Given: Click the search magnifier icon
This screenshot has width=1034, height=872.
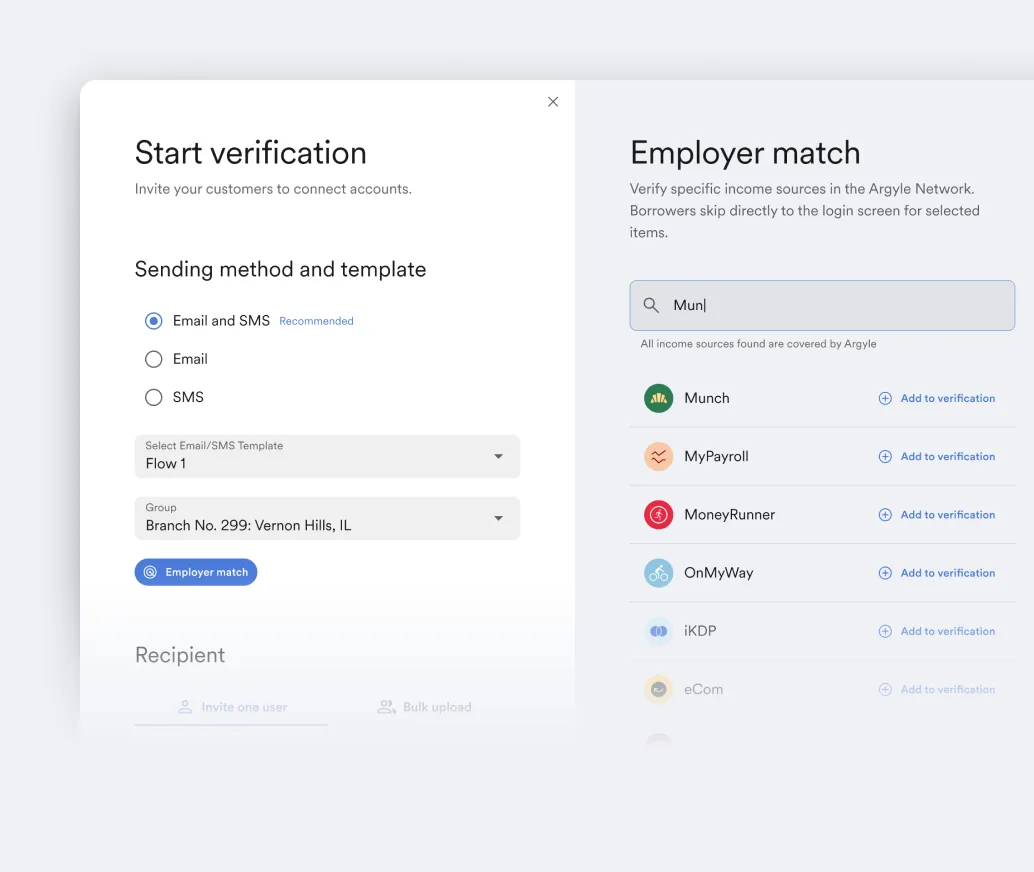Looking at the screenshot, I should pyautogui.click(x=651, y=306).
